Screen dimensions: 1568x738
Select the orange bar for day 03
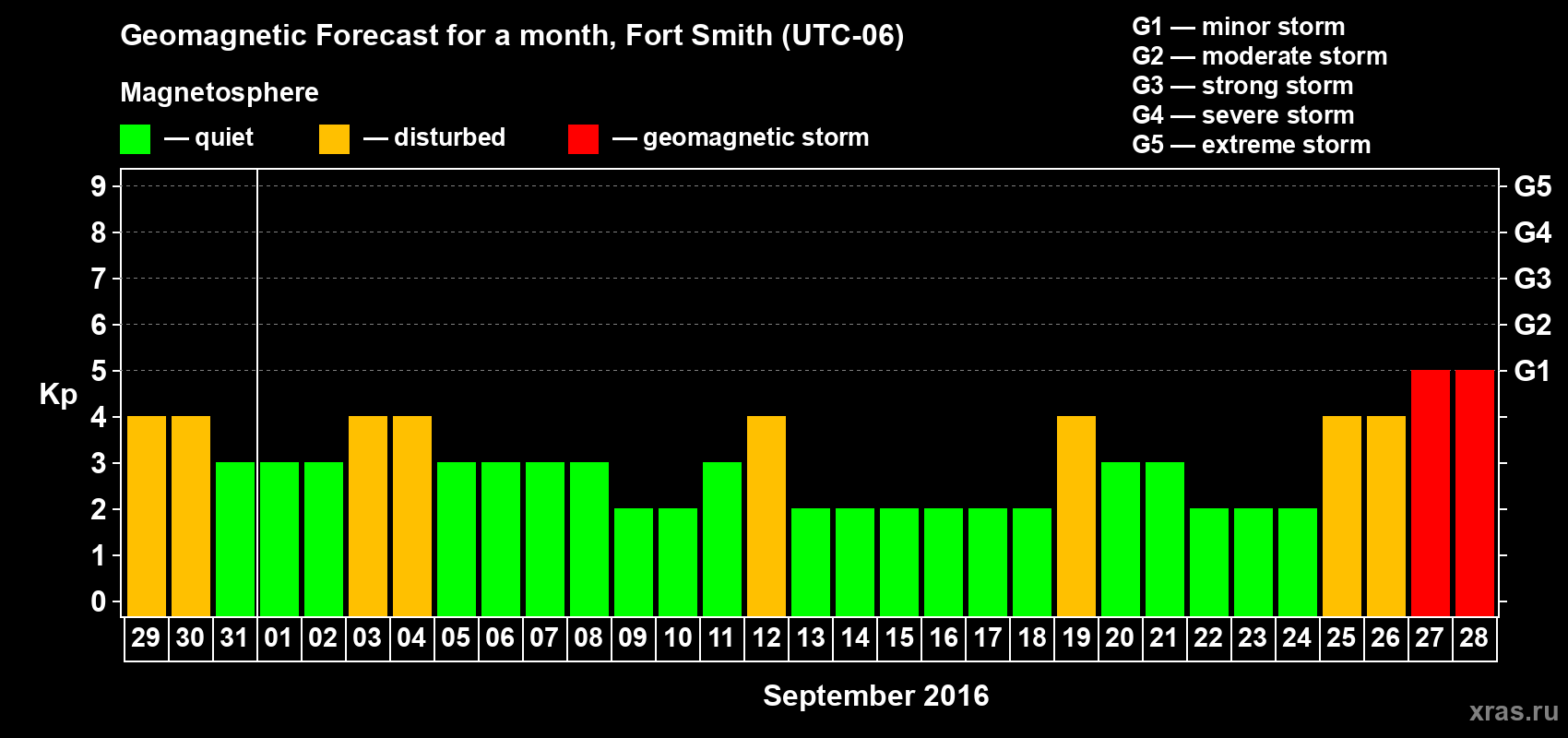368,516
